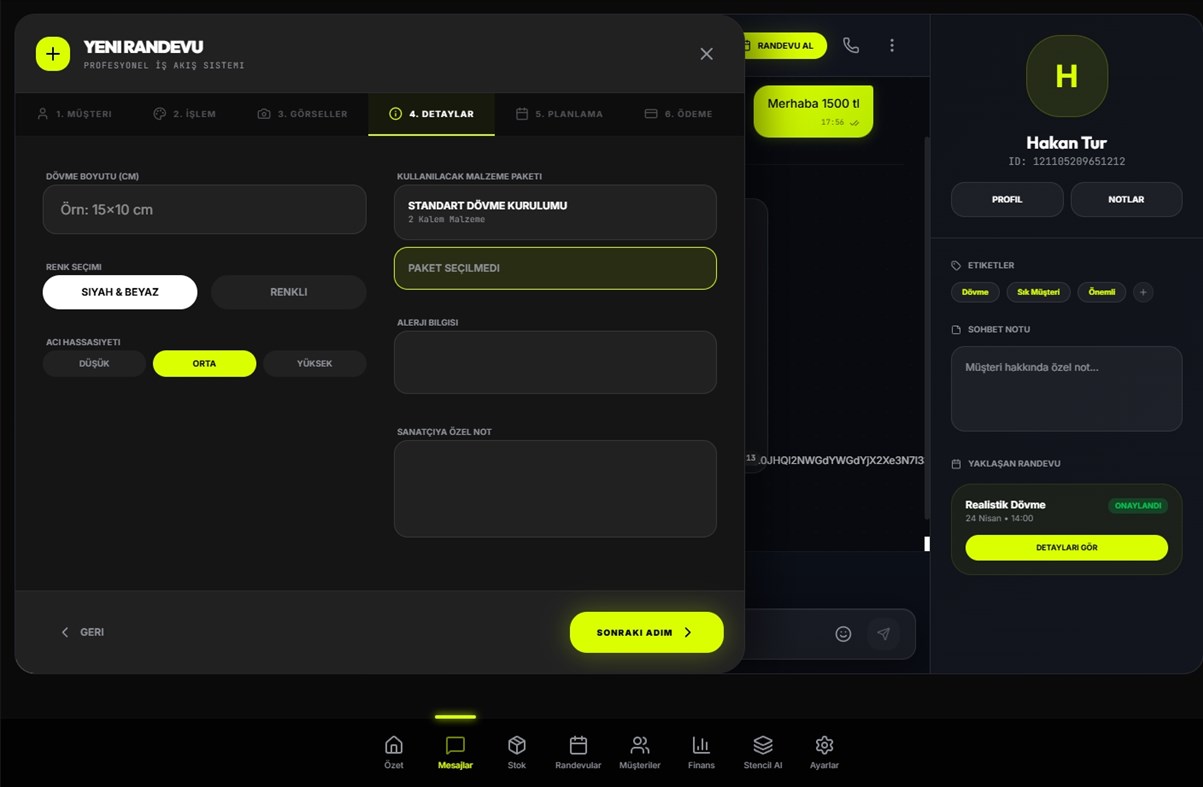Screen dimensions: 1203x787
Task: Select the Renkli color option
Action: [289, 292]
